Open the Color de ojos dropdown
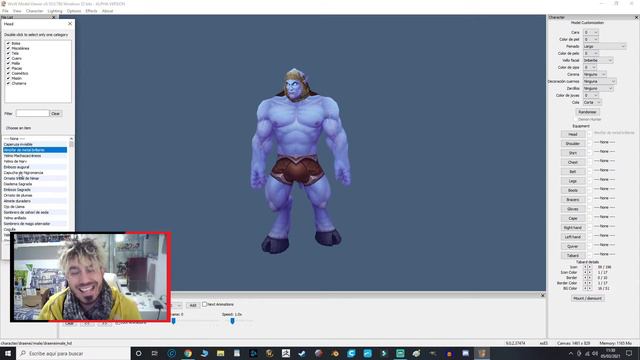The height and width of the screenshot is (360, 640). tap(590, 67)
